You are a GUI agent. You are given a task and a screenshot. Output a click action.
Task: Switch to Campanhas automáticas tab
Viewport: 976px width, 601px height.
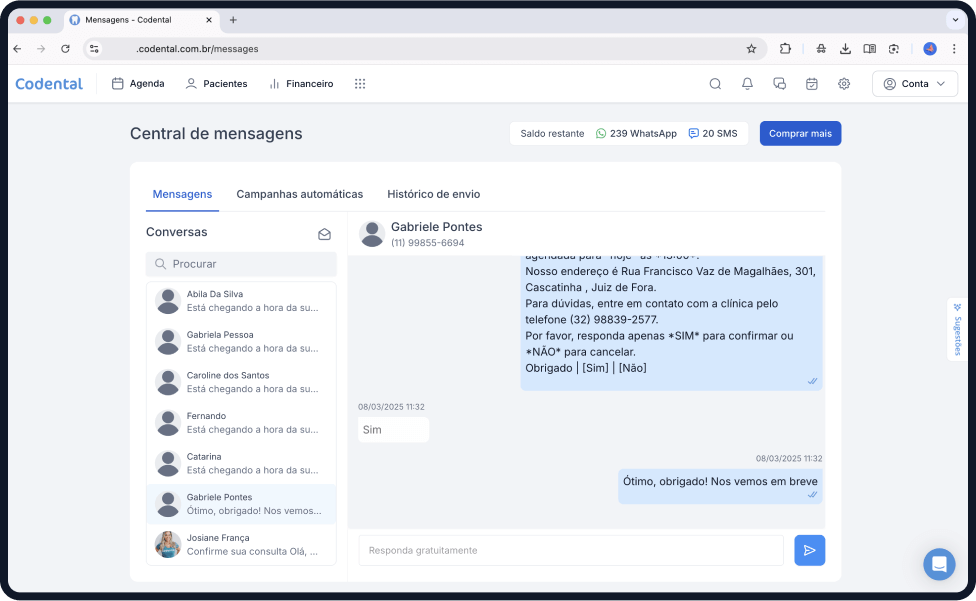299,194
